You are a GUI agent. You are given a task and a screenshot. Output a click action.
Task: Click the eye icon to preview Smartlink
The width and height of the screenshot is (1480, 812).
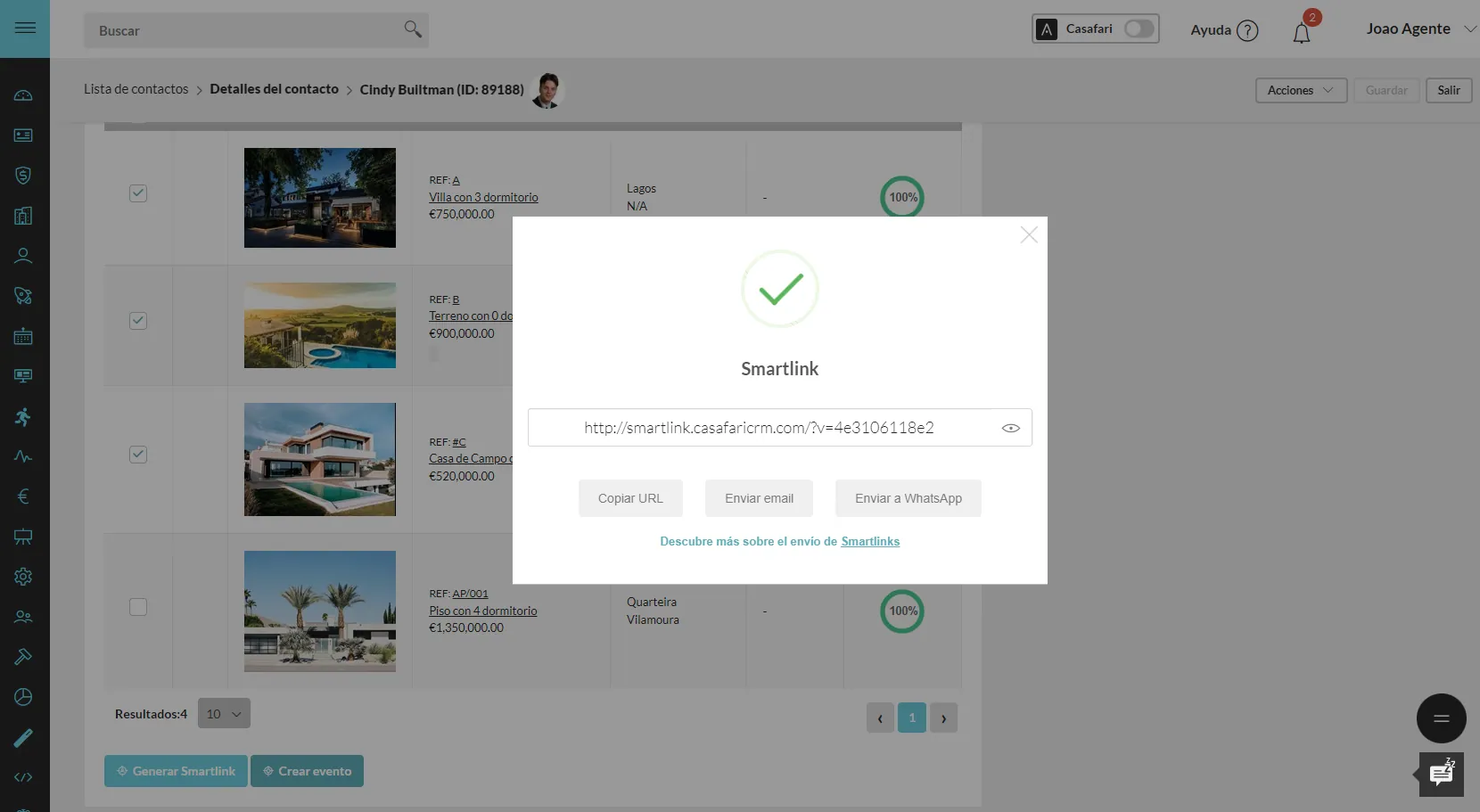point(1010,428)
